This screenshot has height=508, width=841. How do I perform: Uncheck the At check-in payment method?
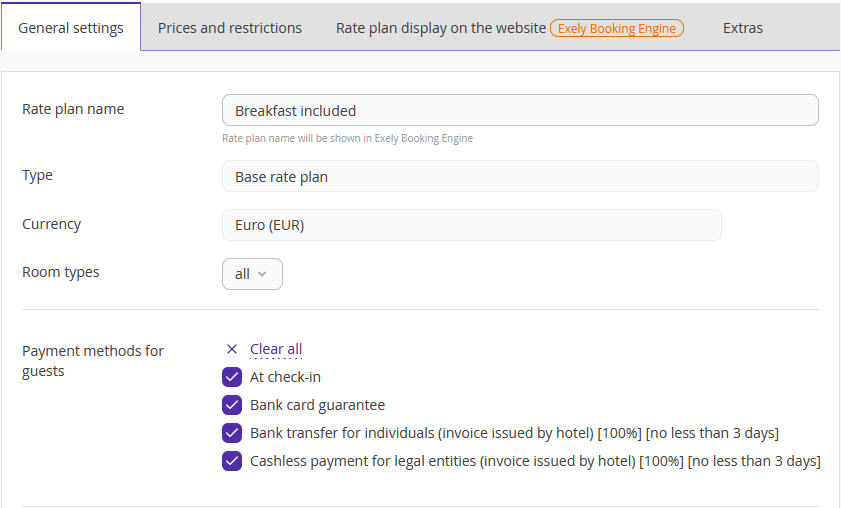232,377
